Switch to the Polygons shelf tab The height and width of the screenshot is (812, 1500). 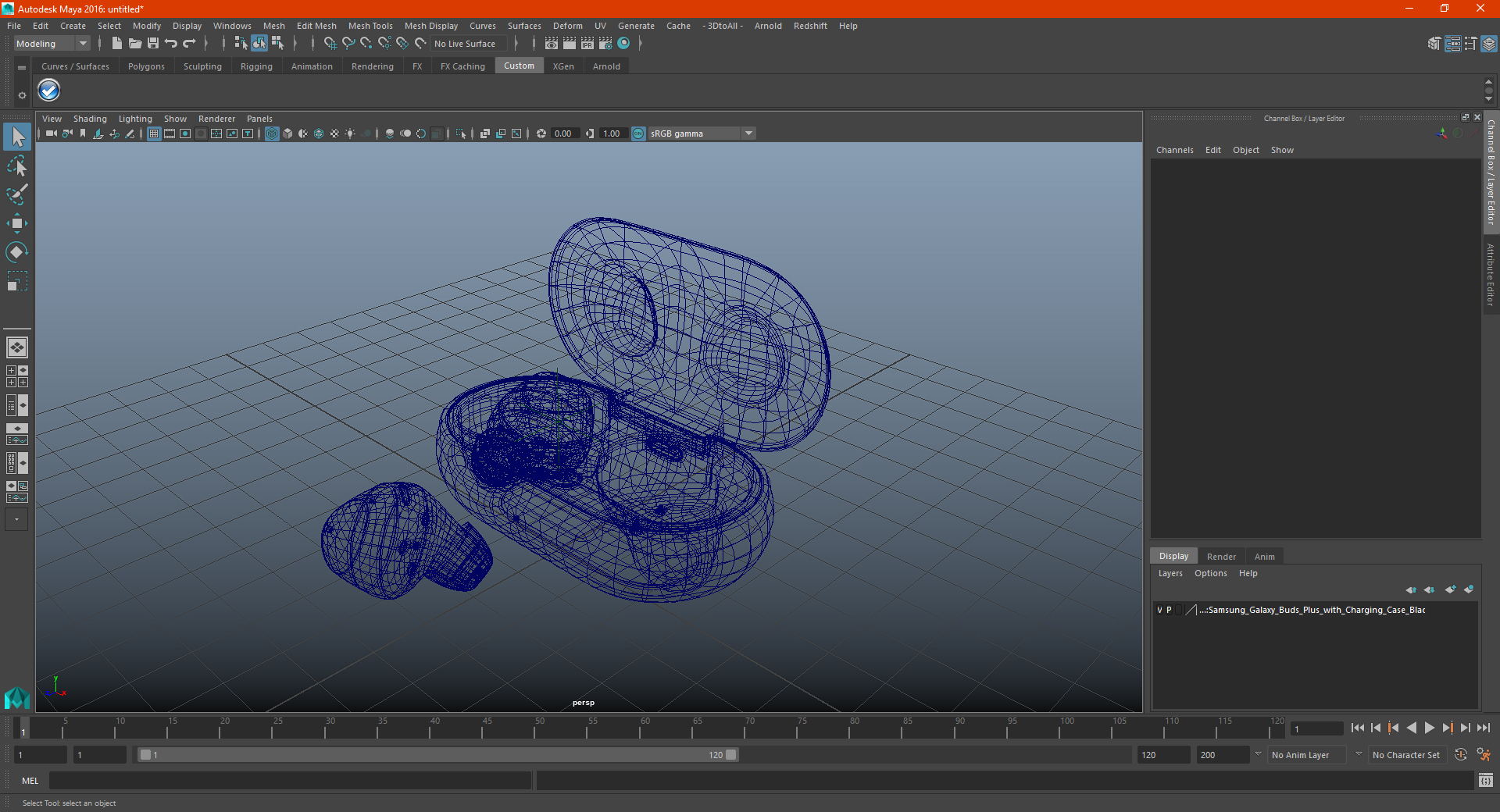pos(146,66)
